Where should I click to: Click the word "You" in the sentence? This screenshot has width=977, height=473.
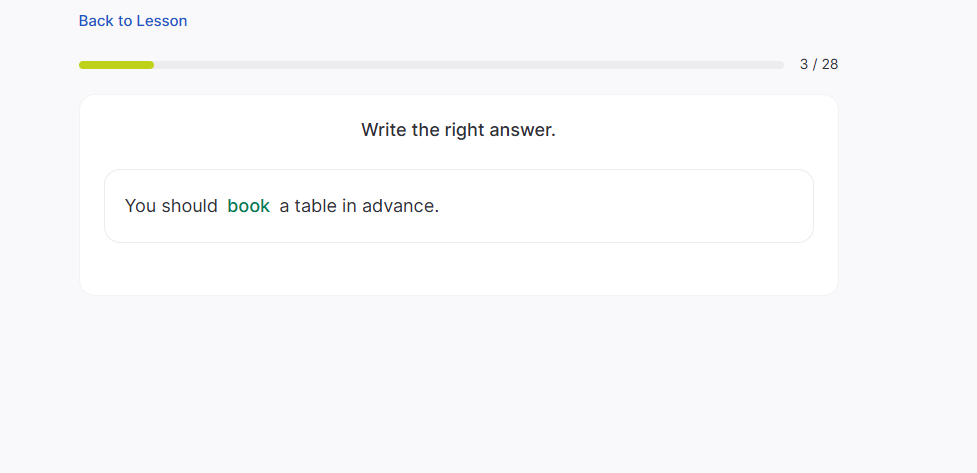tap(141, 206)
